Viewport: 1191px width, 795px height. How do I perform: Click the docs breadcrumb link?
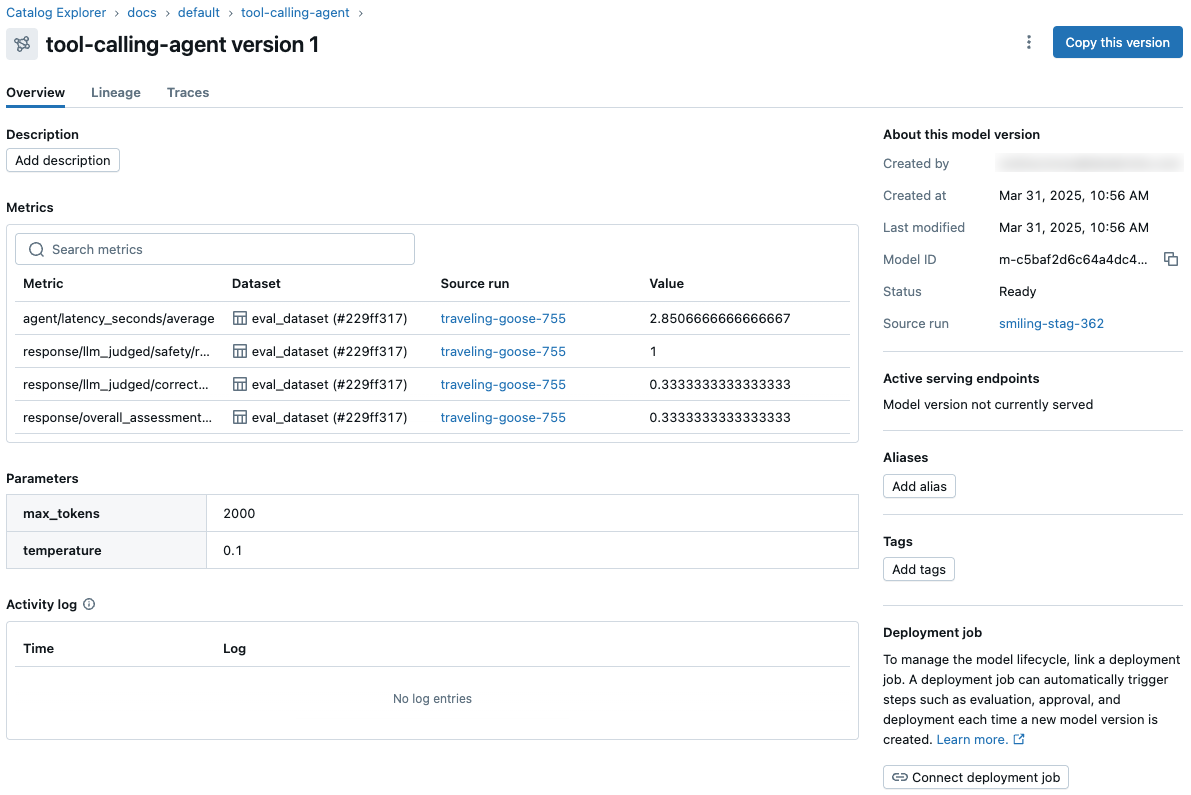pyautogui.click(x=142, y=12)
